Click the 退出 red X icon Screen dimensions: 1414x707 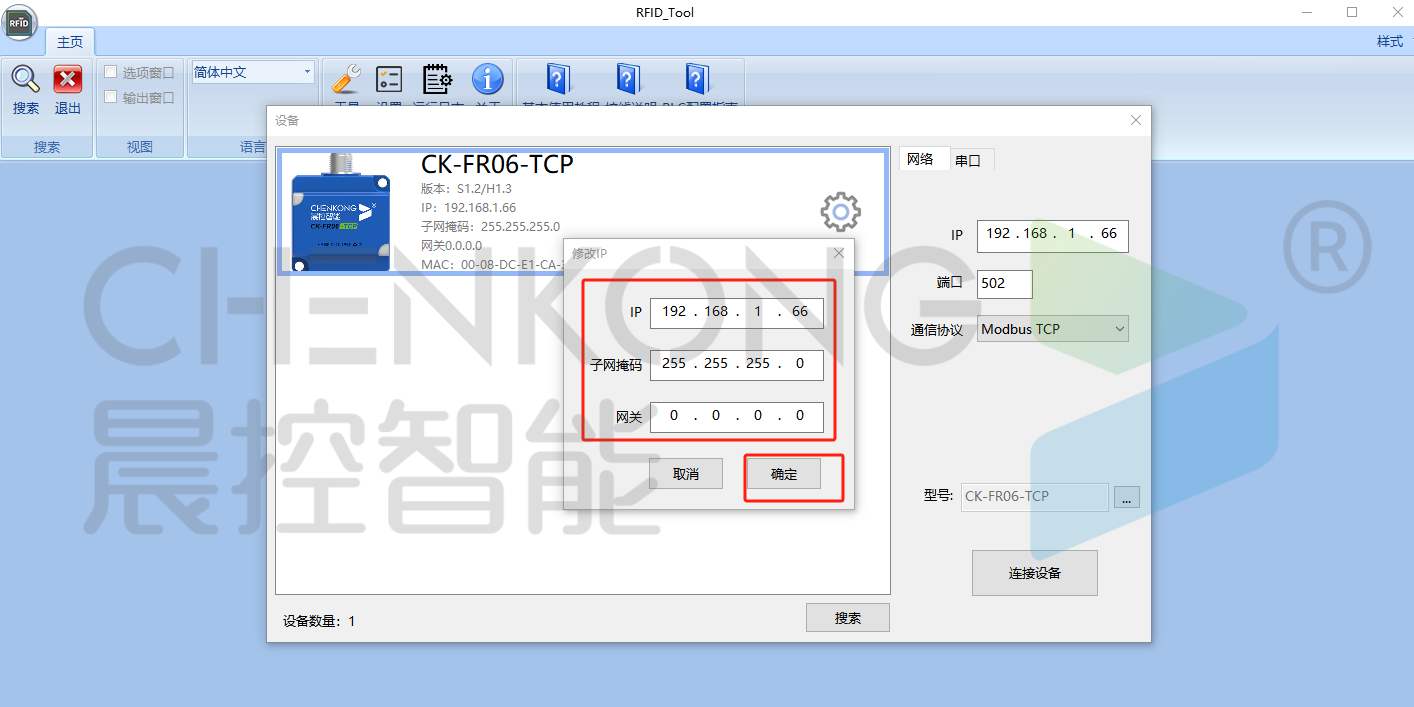pos(68,80)
